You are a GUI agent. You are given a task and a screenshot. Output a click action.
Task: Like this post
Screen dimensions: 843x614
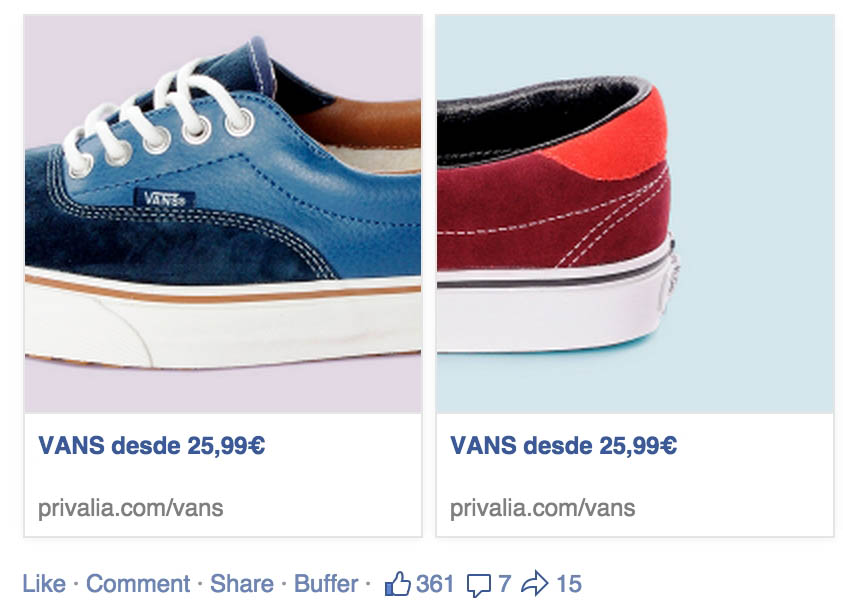[44, 584]
